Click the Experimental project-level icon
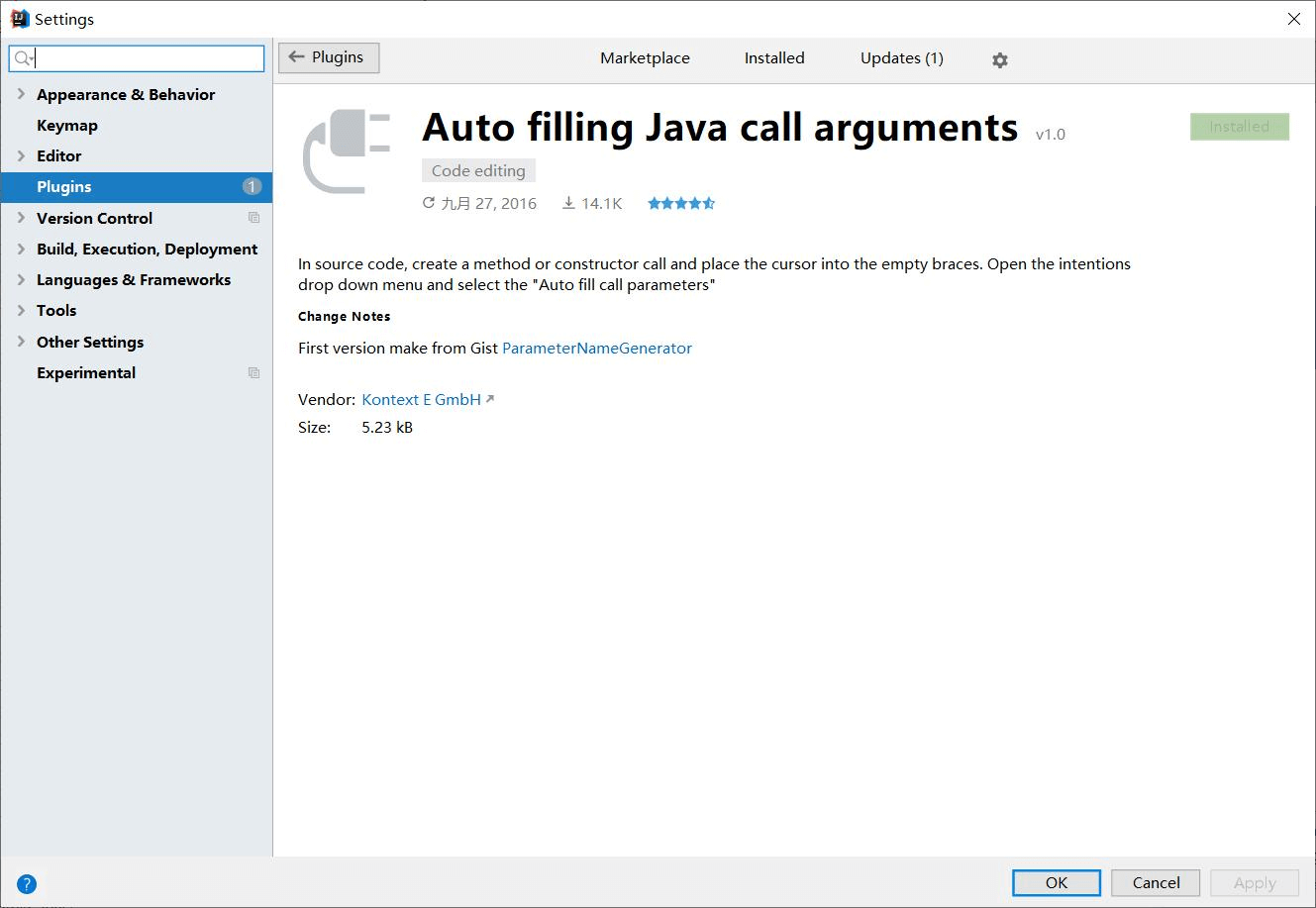The width and height of the screenshot is (1316, 908). coord(253,373)
